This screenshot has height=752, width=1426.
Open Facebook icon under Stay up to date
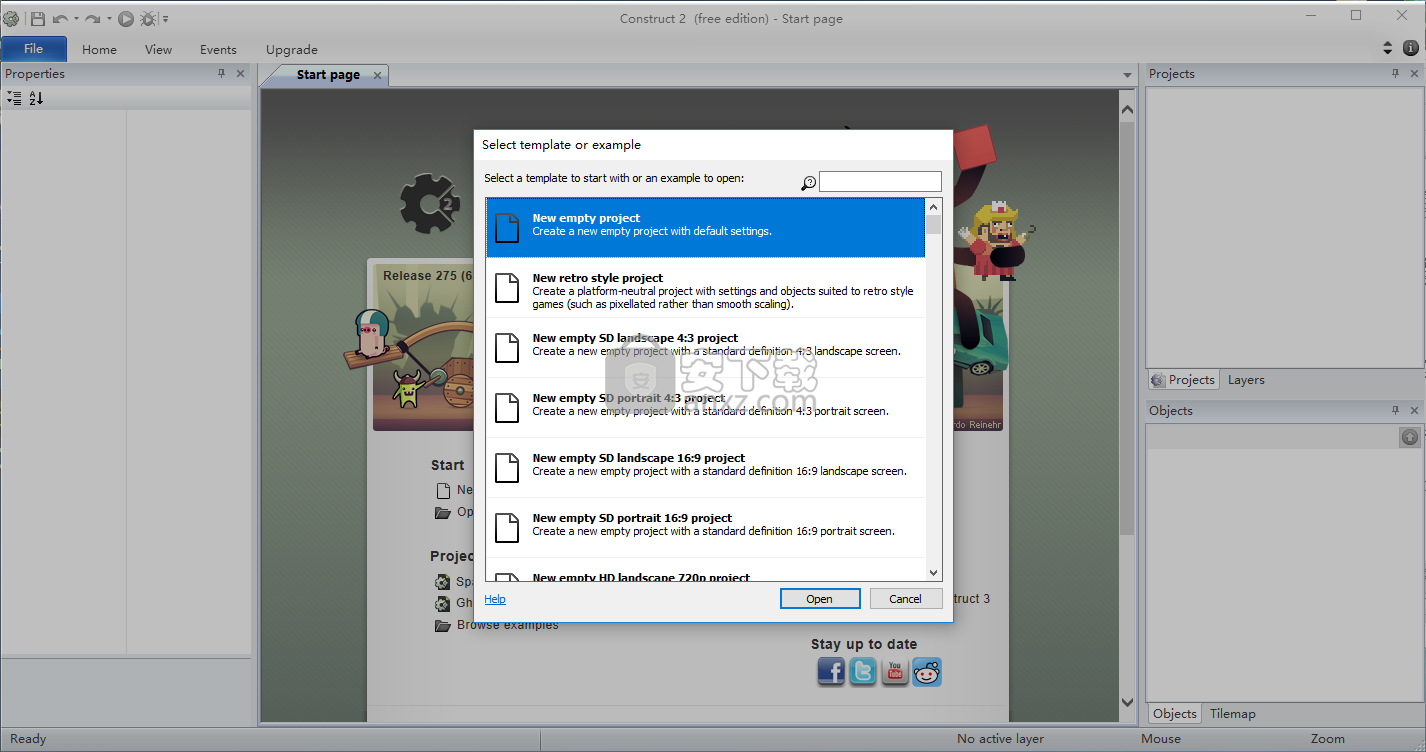[831, 671]
